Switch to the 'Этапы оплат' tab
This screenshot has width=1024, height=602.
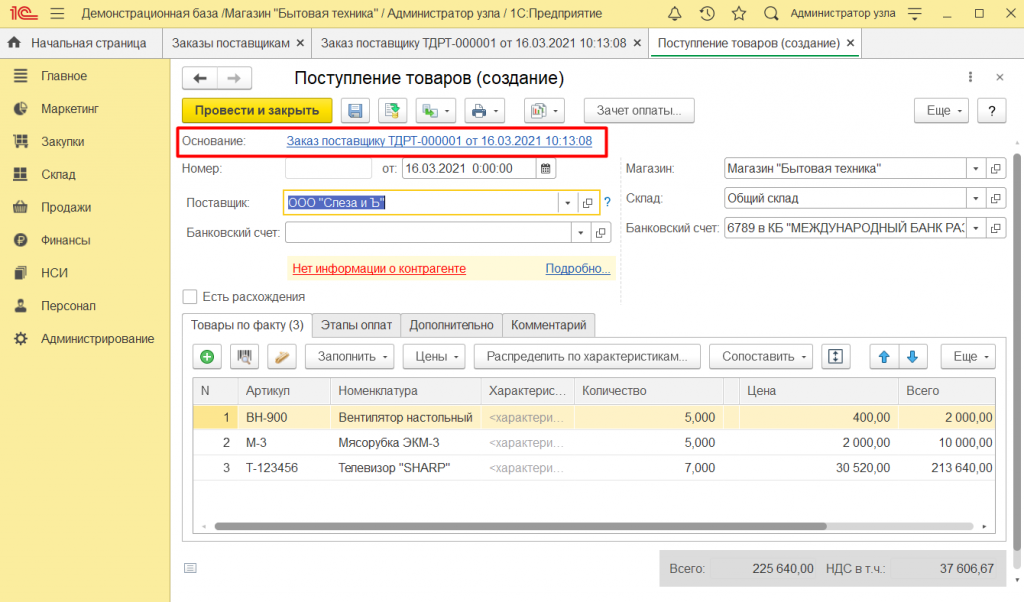pos(356,325)
